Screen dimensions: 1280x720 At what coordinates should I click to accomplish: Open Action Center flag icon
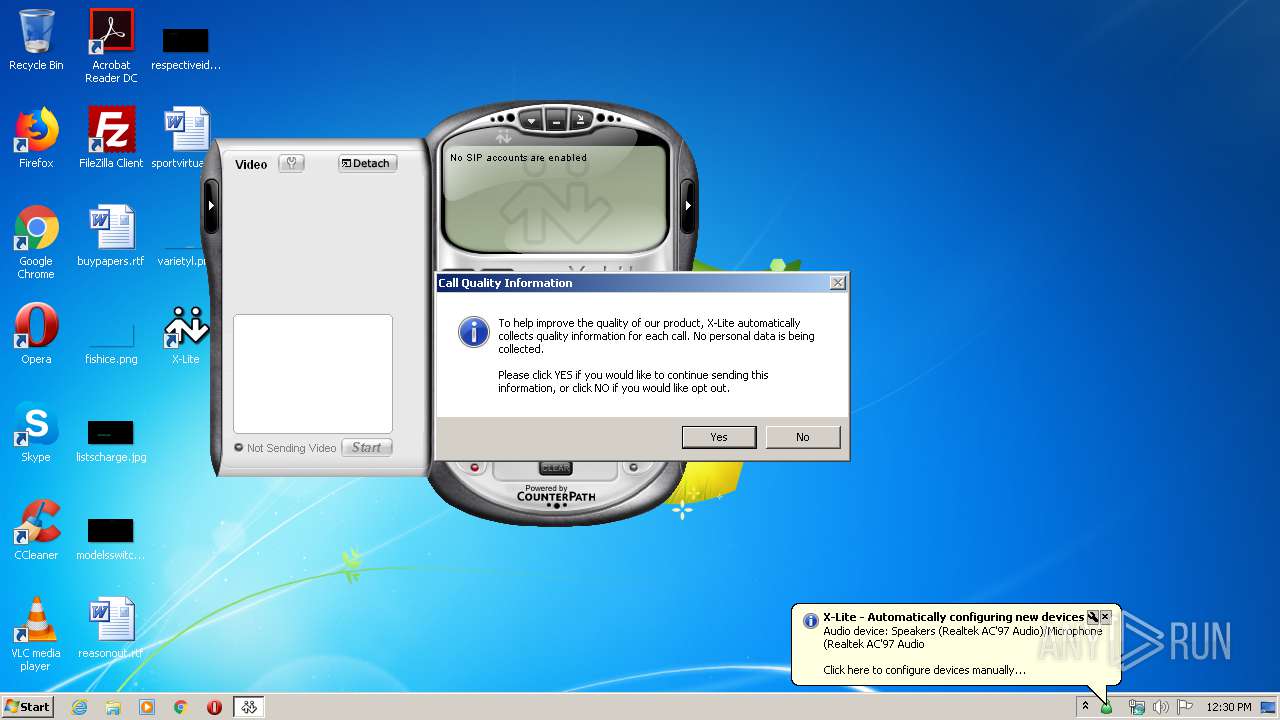point(1185,707)
